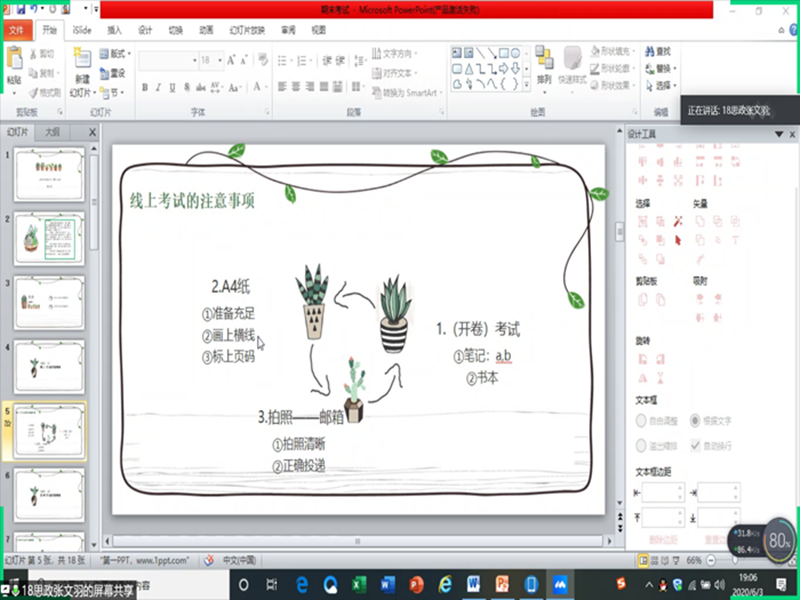Open the font size dropdown
Viewport: 800px width, 600px height.
[220, 61]
